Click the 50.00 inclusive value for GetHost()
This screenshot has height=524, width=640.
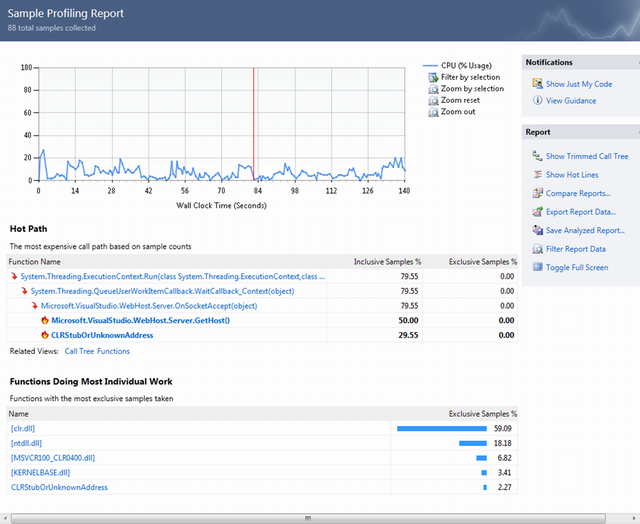(408, 320)
